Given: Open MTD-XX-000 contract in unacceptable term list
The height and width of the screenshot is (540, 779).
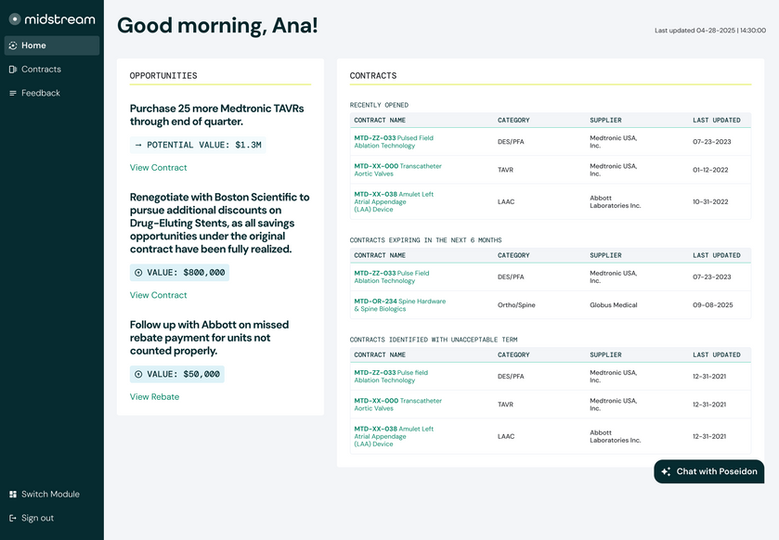Looking at the screenshot, I should click(x=397, y=404).
